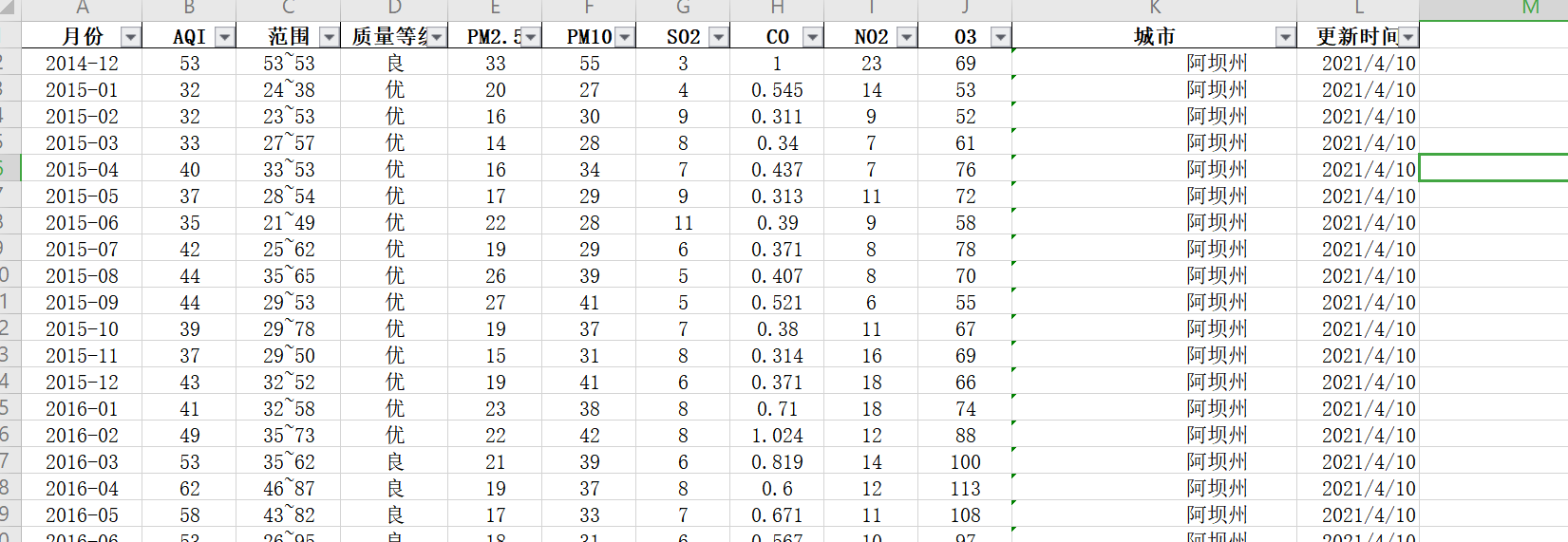The height and width of the screenshot is (542, 1568).
Task: Open the AQI column filter dropdown
Action: pyautogui.click(x=225, y=37)
